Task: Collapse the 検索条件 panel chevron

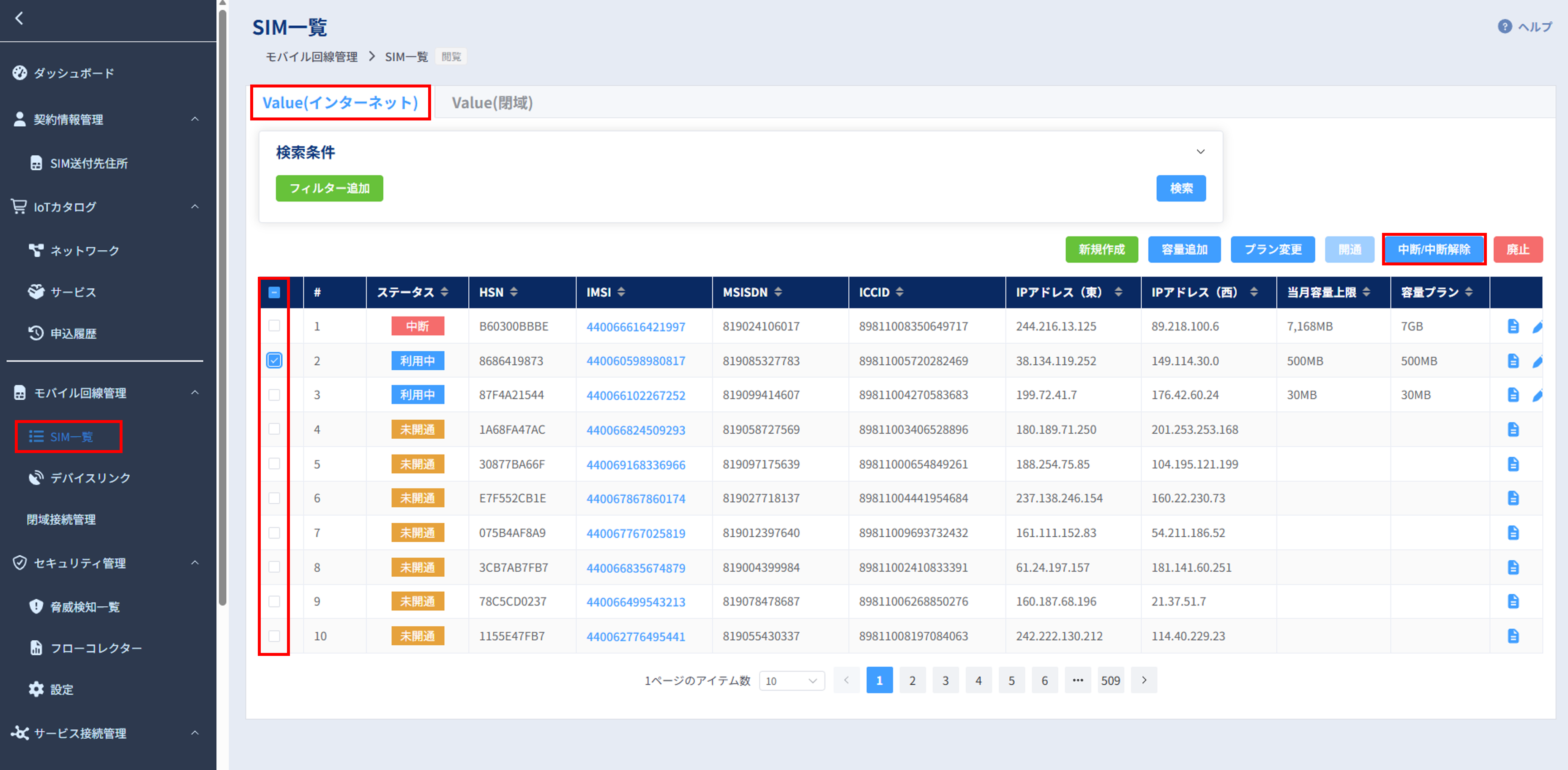Action: 1200,152
